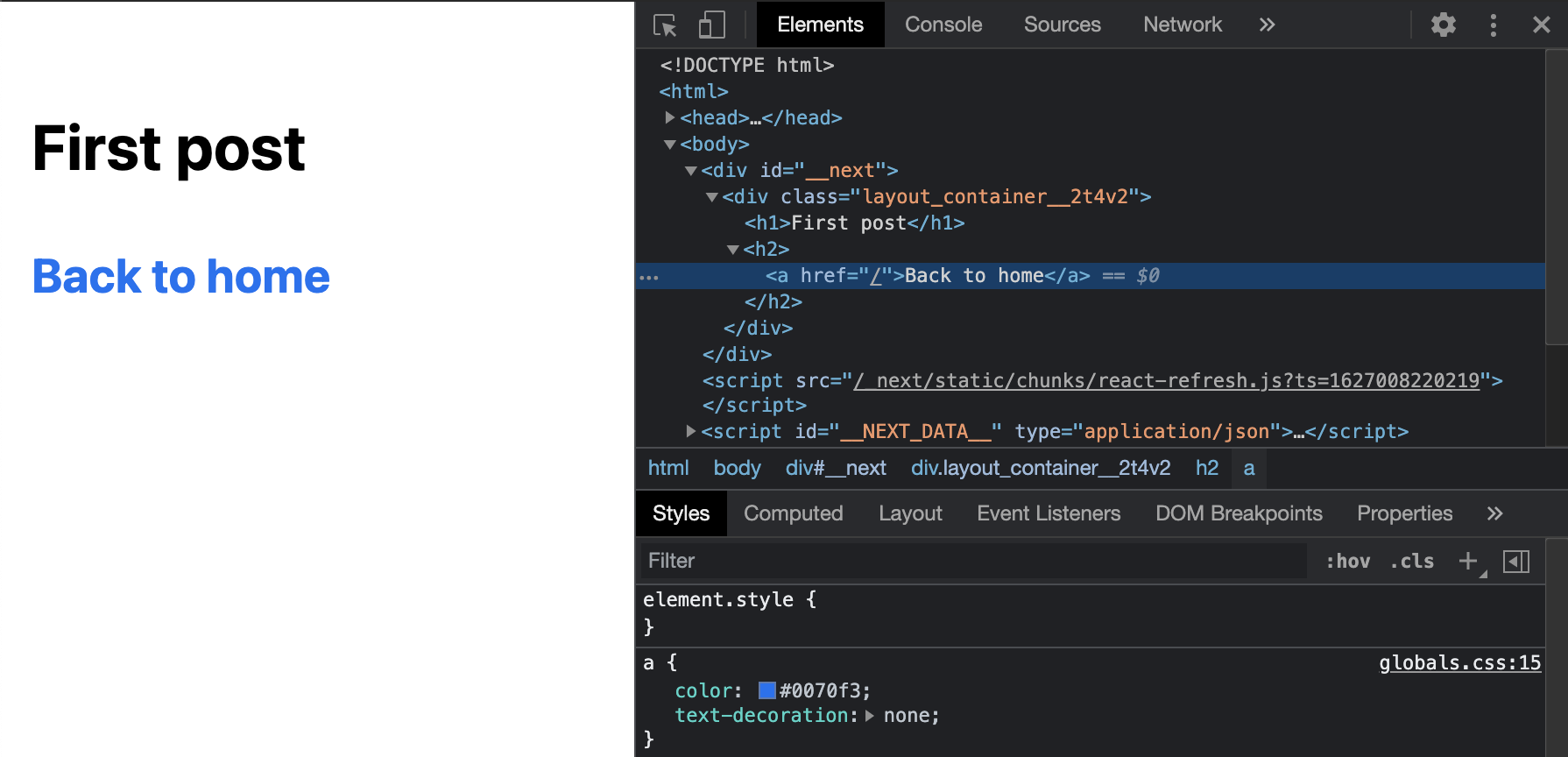
Task: Click the Elements tree vertical scrollbar
Action: coord(1556,197)
